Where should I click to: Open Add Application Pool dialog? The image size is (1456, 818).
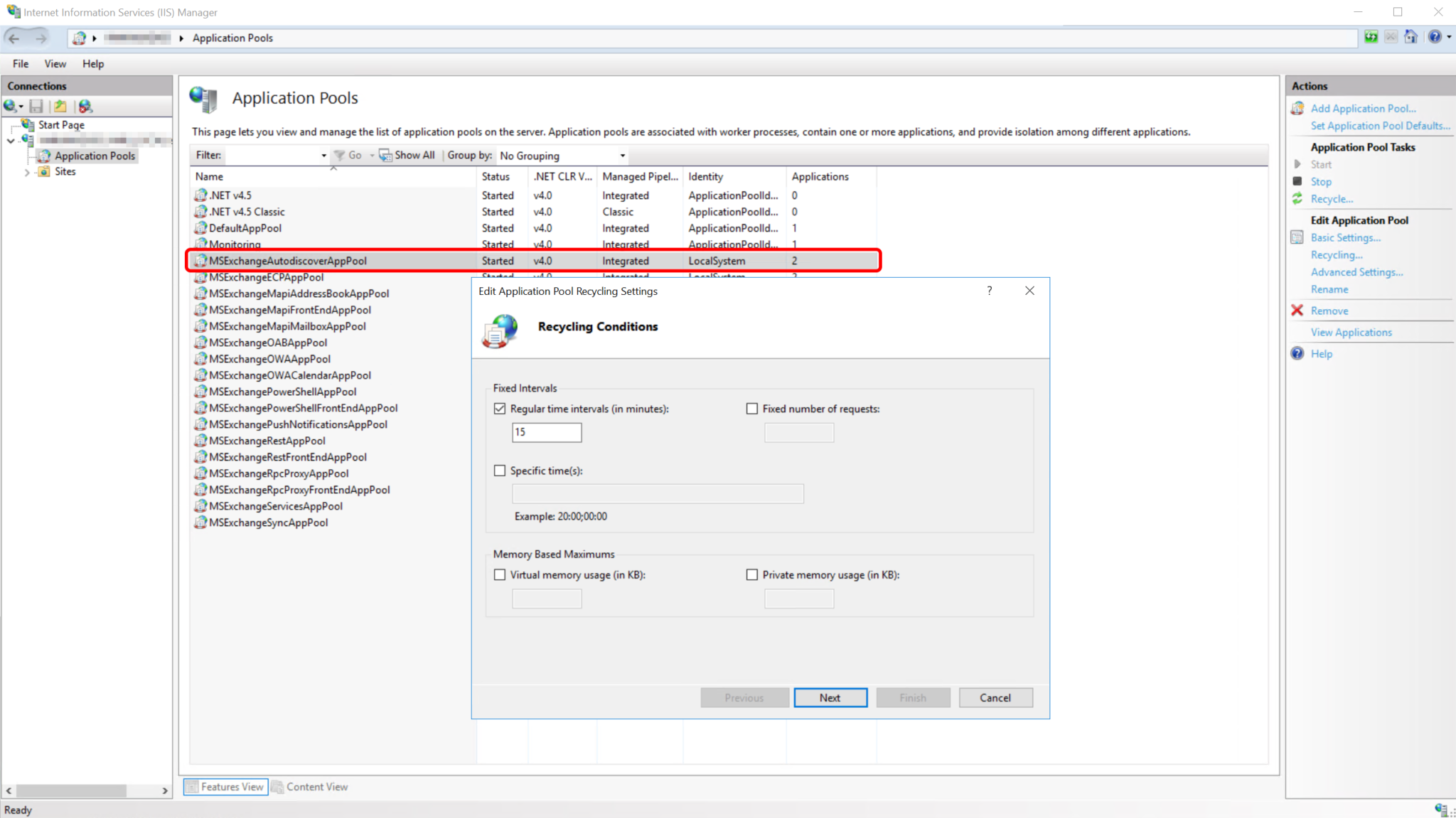click(1363, 108)
